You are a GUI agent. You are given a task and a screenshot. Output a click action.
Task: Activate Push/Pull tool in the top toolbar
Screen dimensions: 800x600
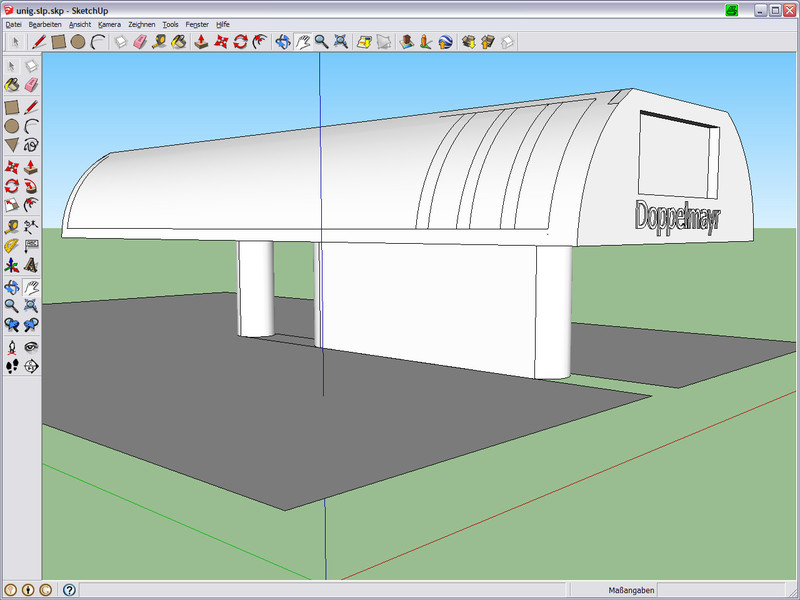click(x=202, y=42)
